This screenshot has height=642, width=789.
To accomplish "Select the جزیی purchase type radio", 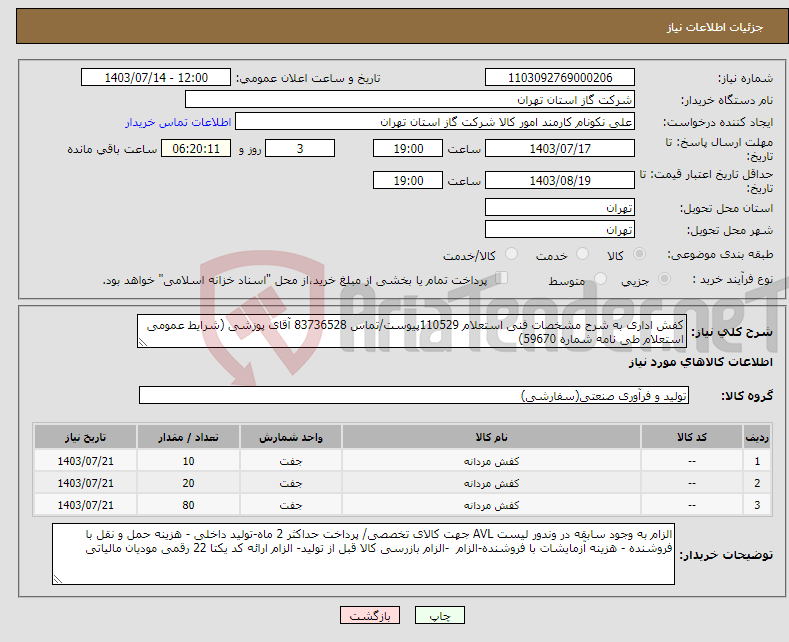I will (664, 279).
